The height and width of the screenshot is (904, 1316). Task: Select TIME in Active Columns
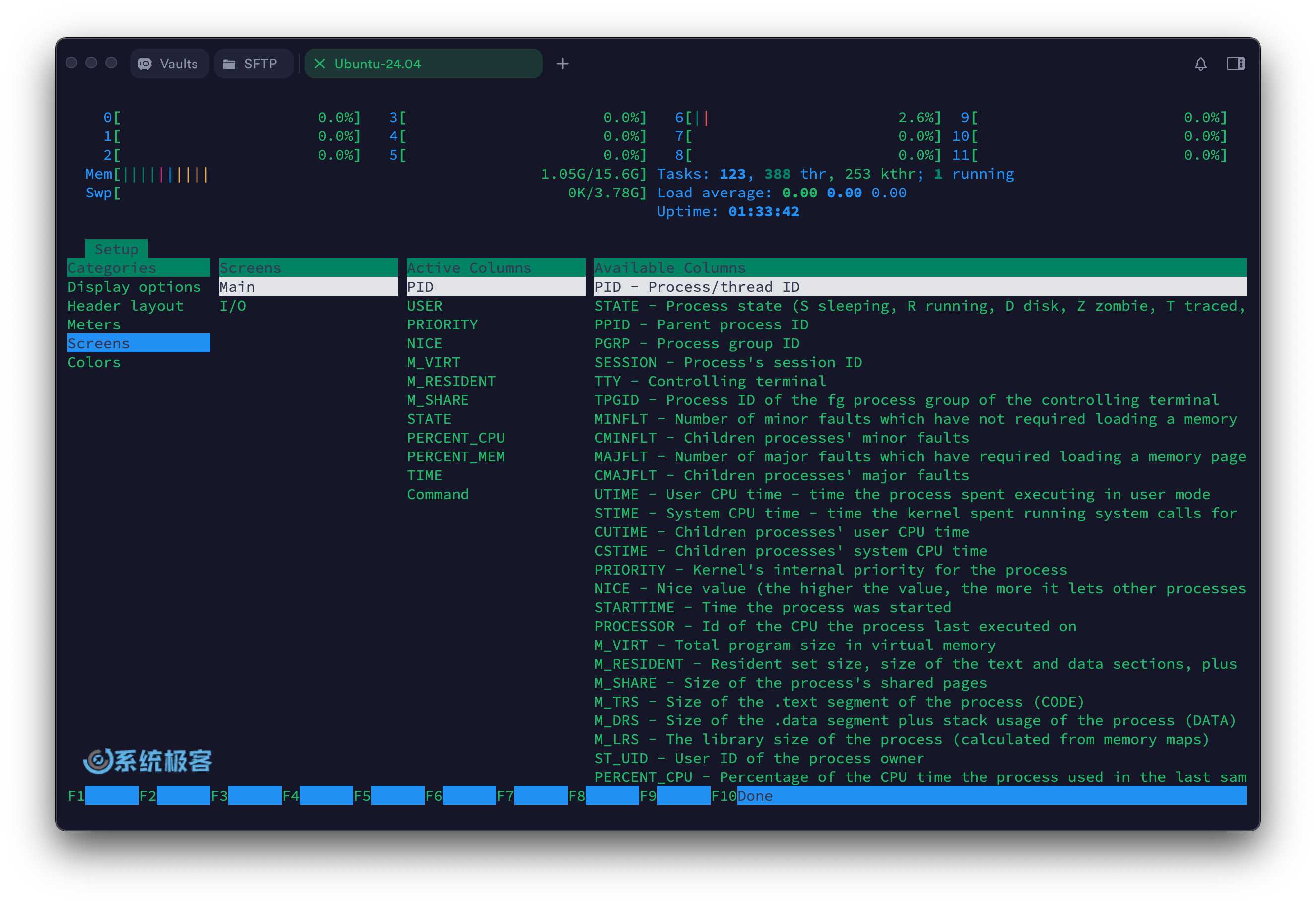coord(496,476)
